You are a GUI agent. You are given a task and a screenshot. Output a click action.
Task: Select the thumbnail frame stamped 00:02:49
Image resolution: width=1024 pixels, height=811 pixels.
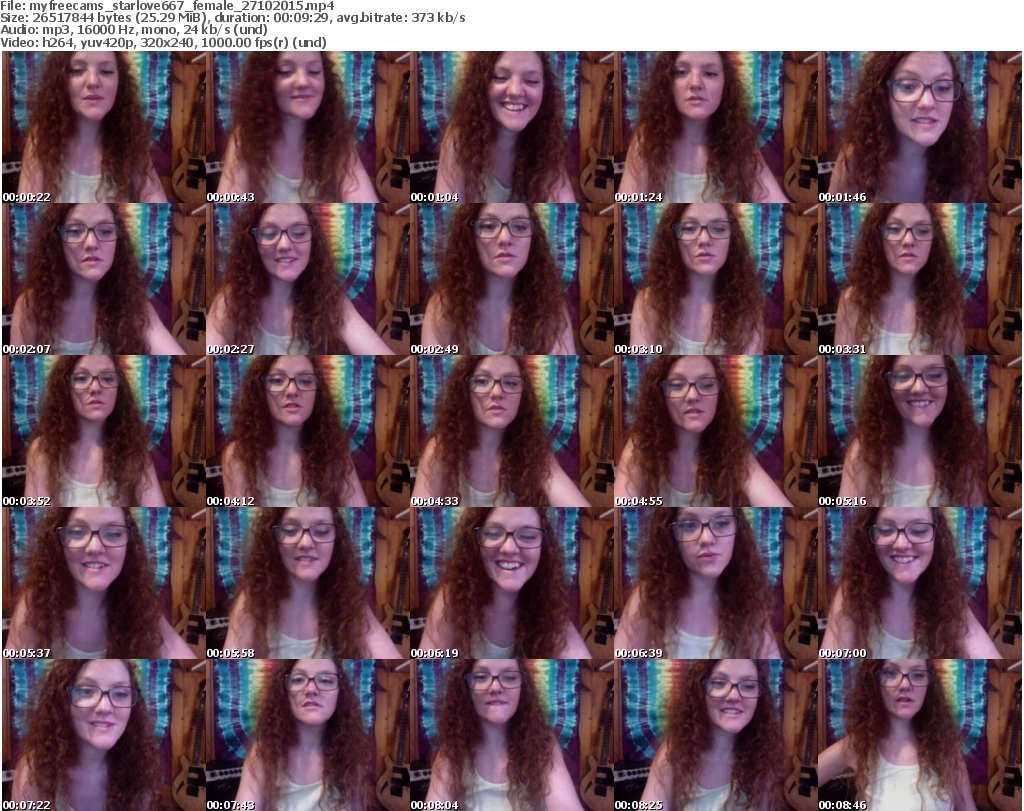(511, 279)
